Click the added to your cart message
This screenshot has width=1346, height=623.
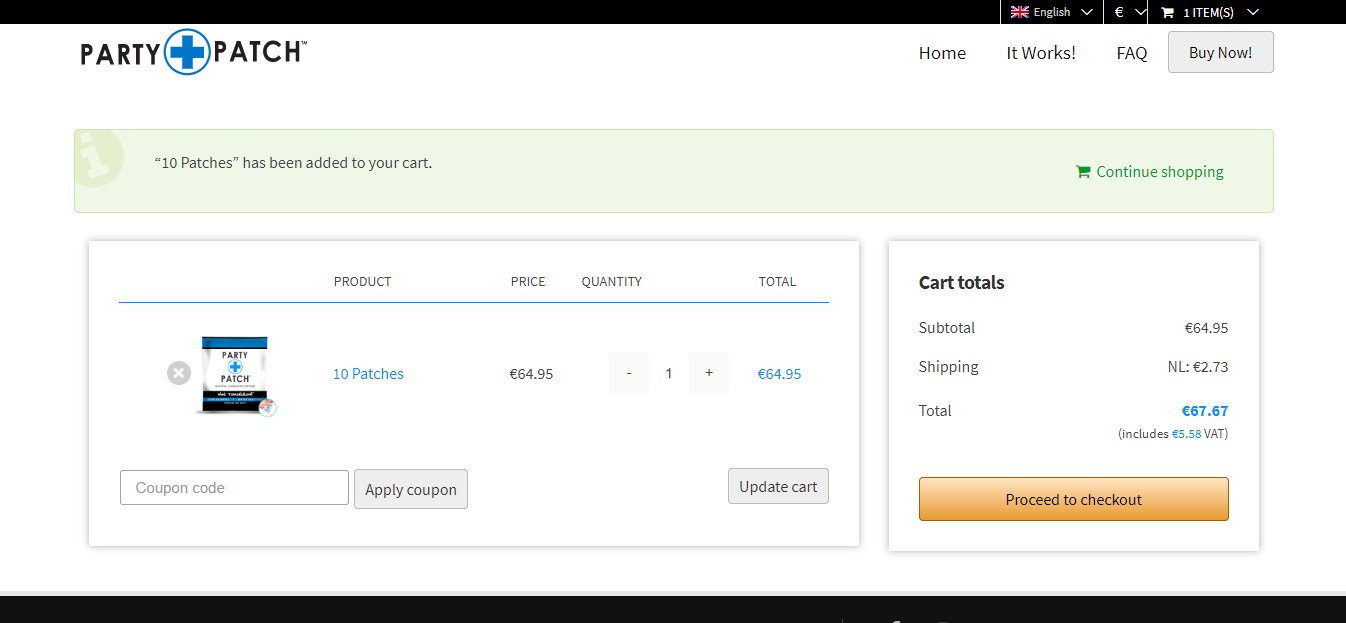pyautogui.click(x=294, y=162)
